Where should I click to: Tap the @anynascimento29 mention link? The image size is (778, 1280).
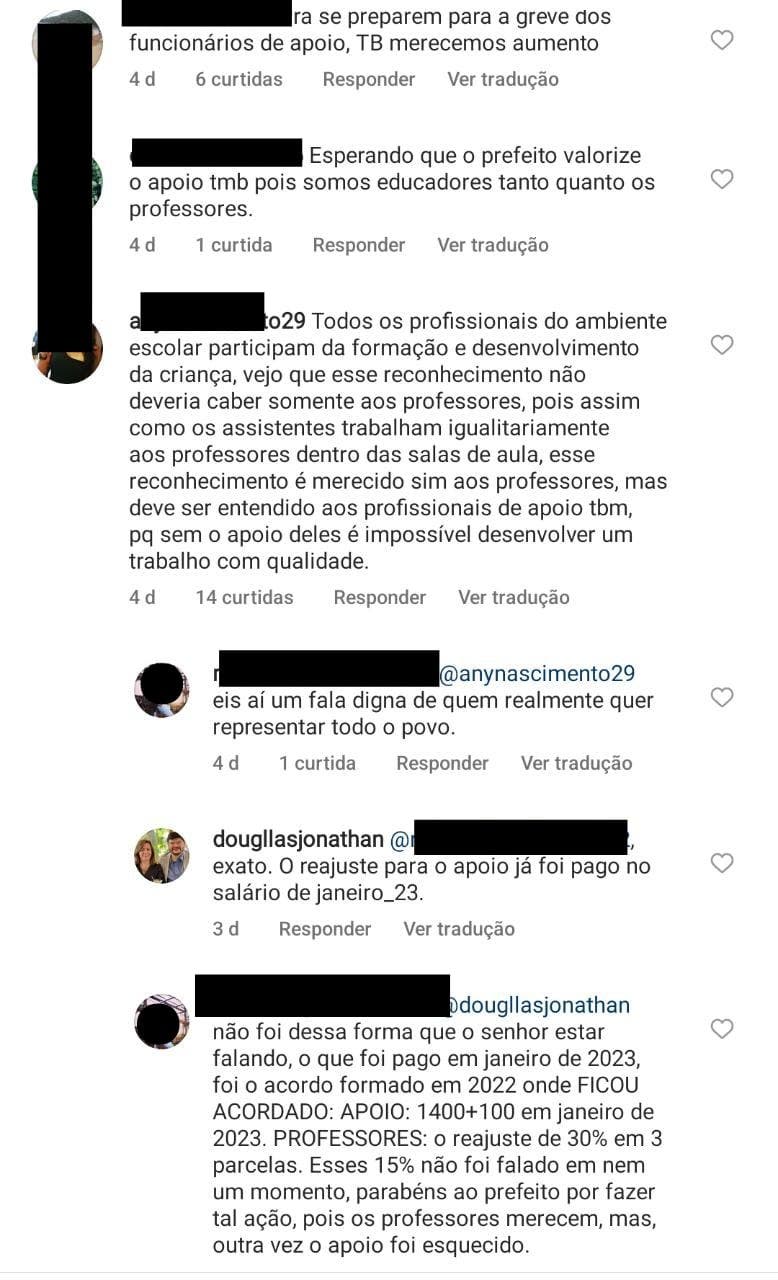[538, 674]
